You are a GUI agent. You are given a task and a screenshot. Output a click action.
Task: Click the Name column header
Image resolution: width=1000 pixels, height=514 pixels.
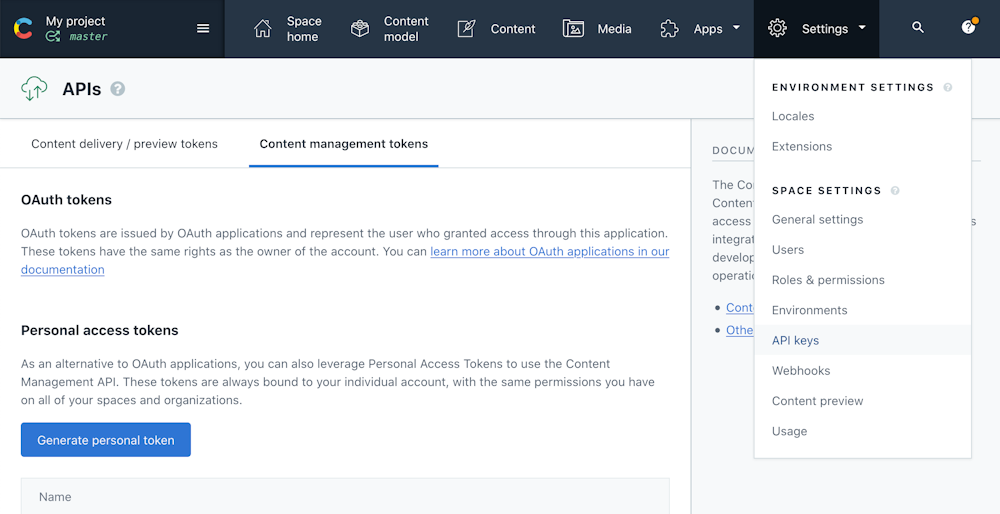(55, 497)
